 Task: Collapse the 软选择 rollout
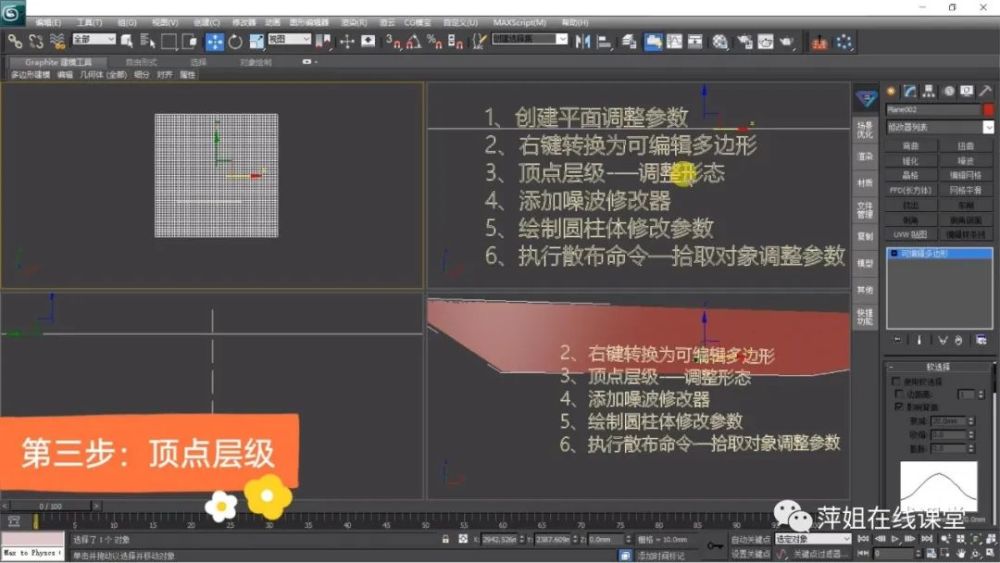tap(939, 367)
